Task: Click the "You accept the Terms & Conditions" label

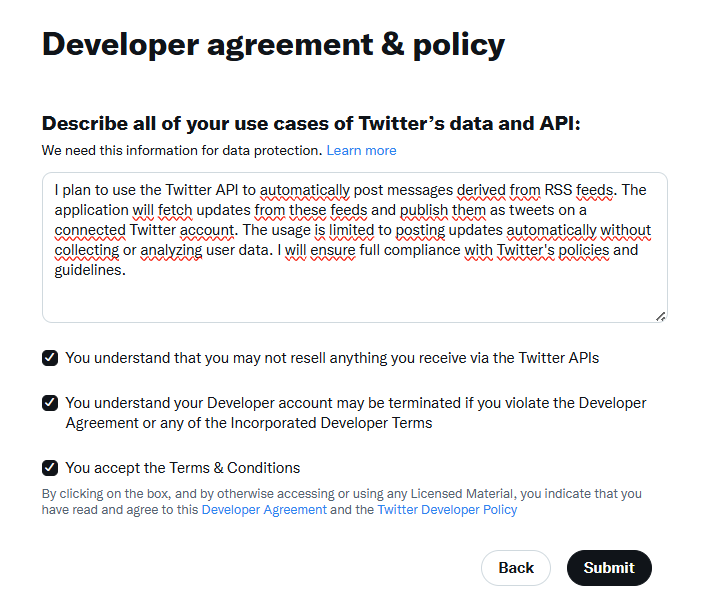Action: point(183,468)
